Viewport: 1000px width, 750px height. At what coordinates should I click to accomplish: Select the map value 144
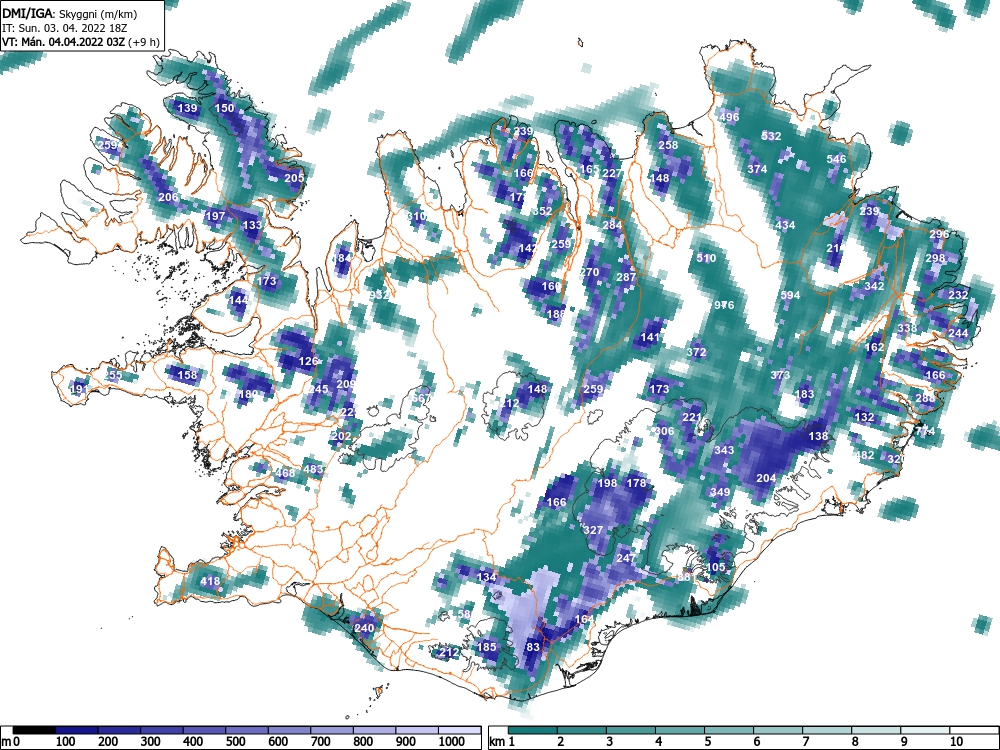[x=238, y=300]
